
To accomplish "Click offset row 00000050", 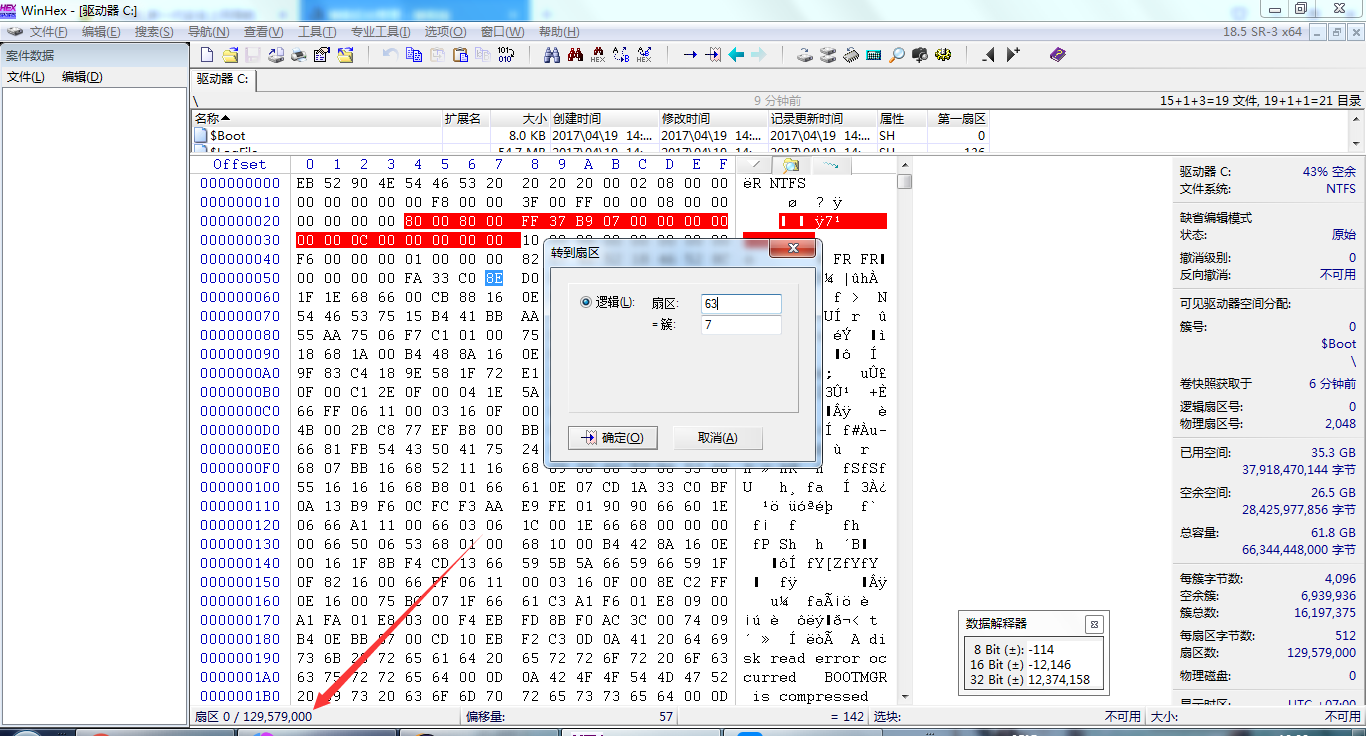I will 240,278.
